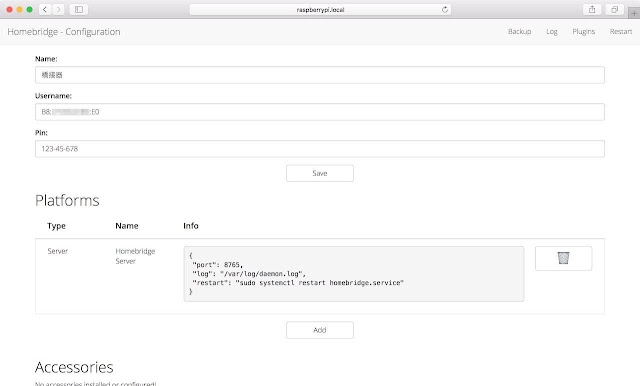Open the Backup page
The height and width of the screenshot is (386, 640).
(x=519, y=31)
